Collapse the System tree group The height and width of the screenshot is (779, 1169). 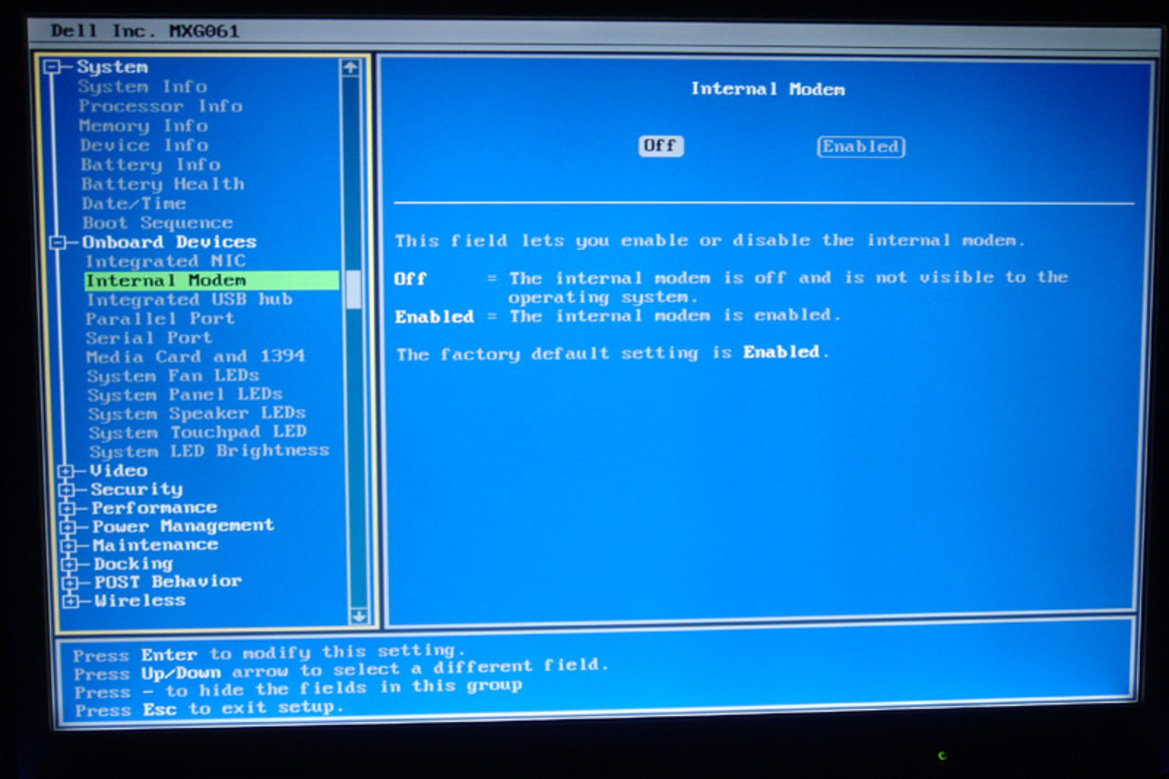(x=51, y=67)
